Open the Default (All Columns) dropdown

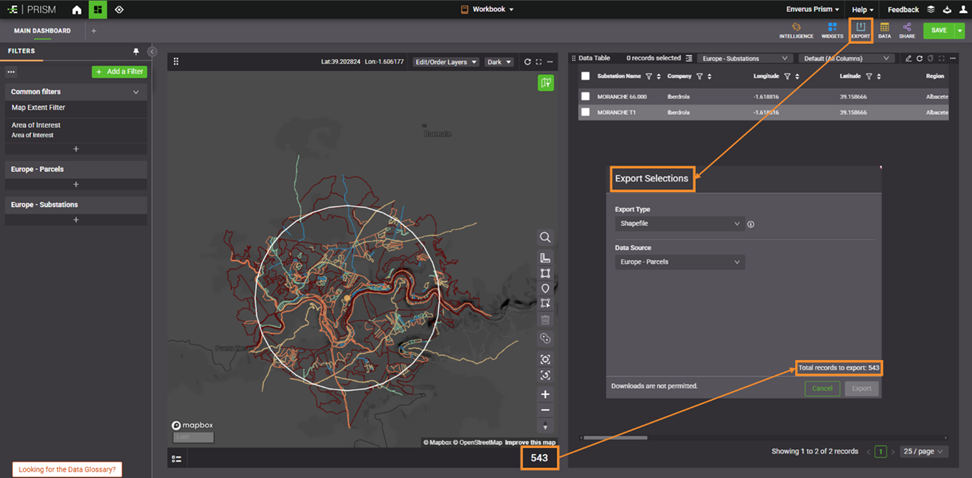coord(847,58)
